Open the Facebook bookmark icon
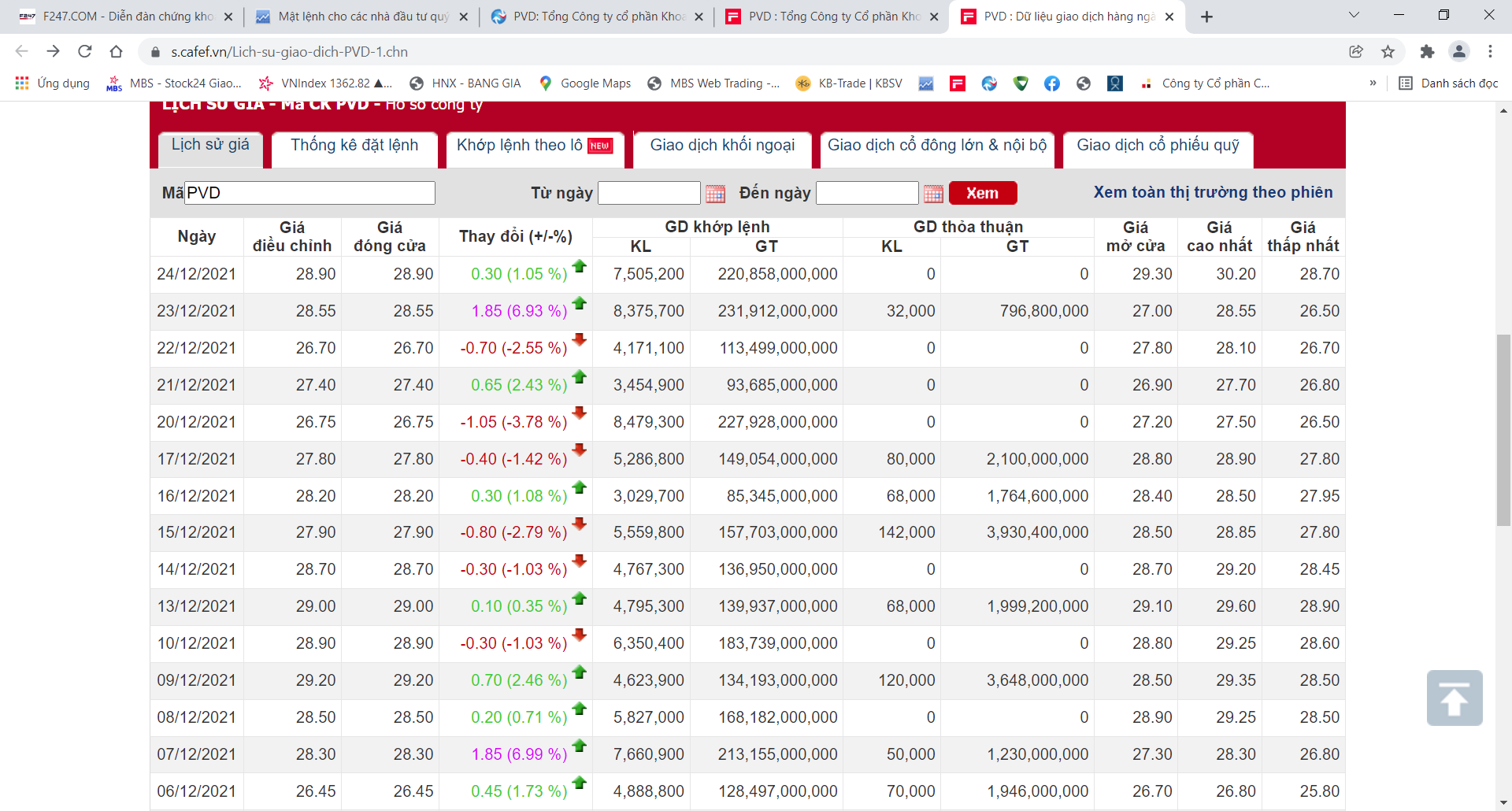 (x=1052, y=83)
